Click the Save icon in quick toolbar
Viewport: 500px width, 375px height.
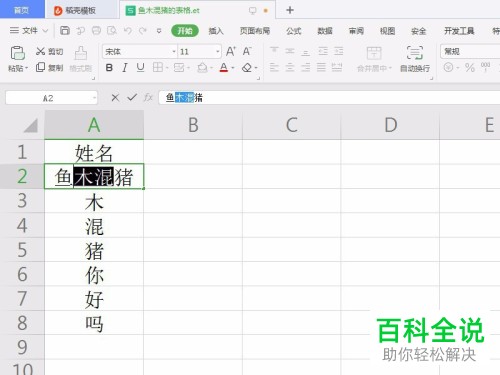(x=65, y=31)
